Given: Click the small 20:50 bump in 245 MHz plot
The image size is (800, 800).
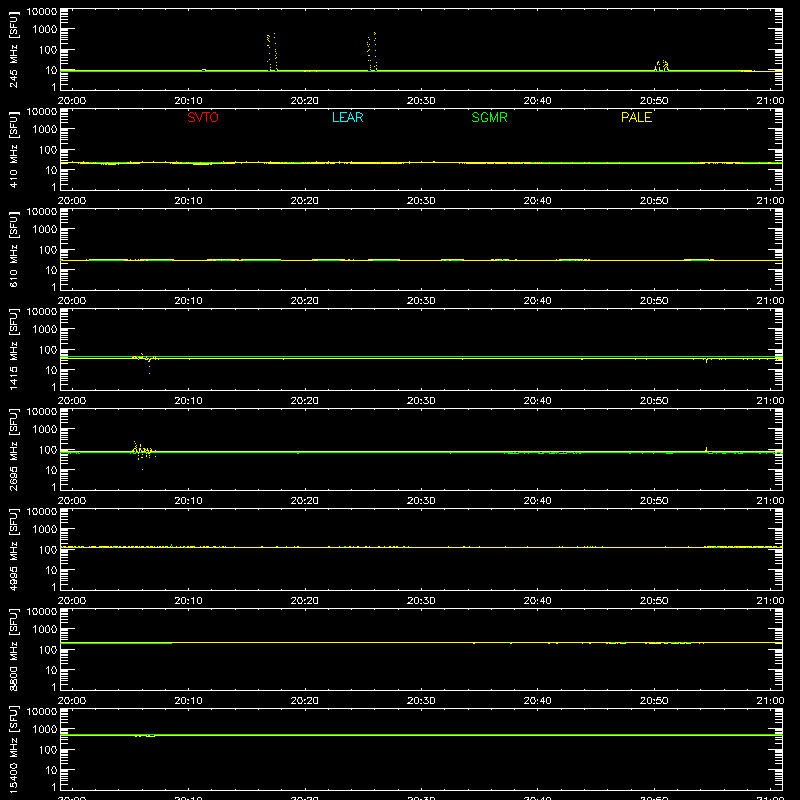Looking at the screenshot, I should [x=662, y=65].
